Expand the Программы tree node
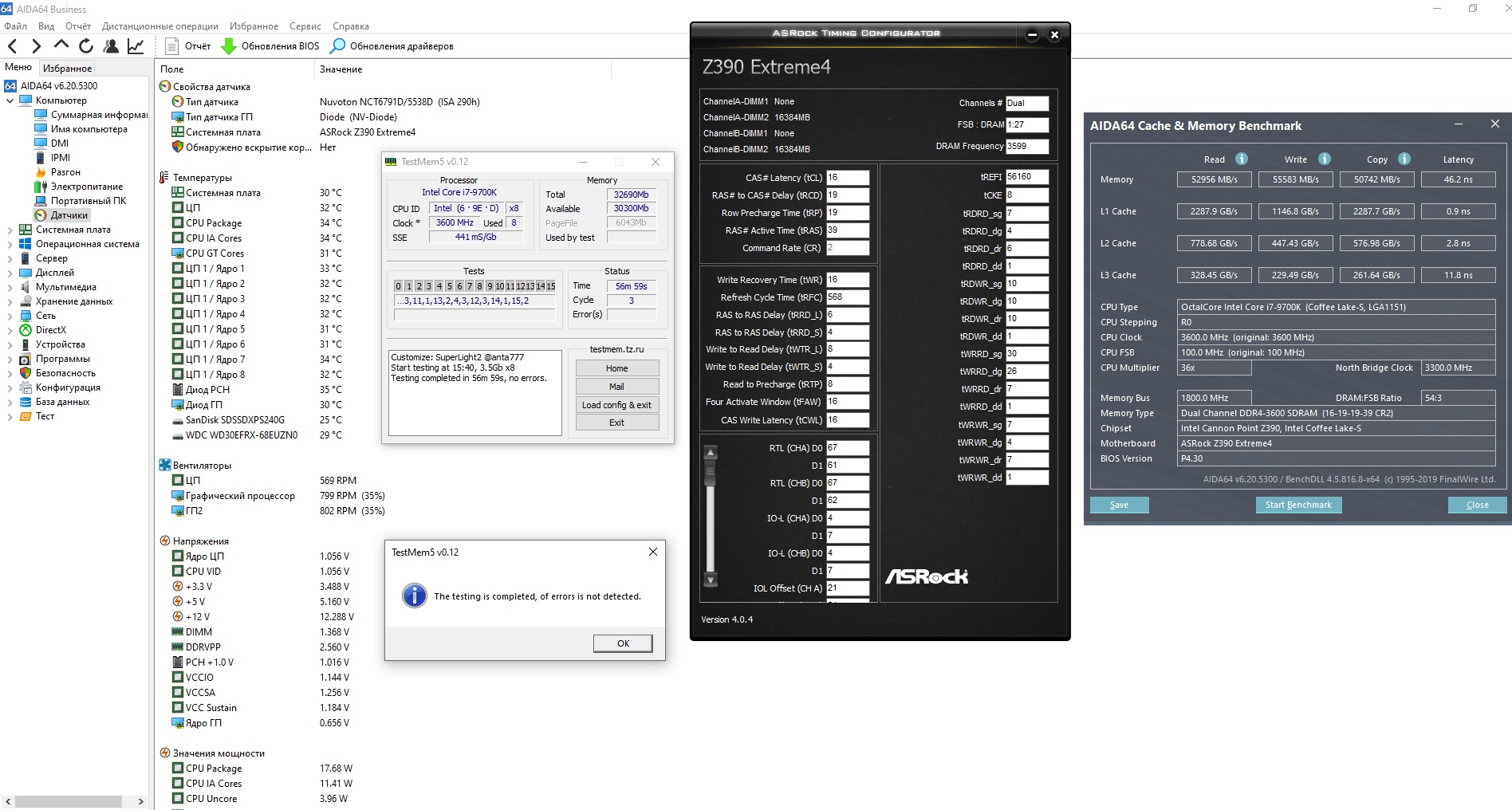 coord(10,359)
